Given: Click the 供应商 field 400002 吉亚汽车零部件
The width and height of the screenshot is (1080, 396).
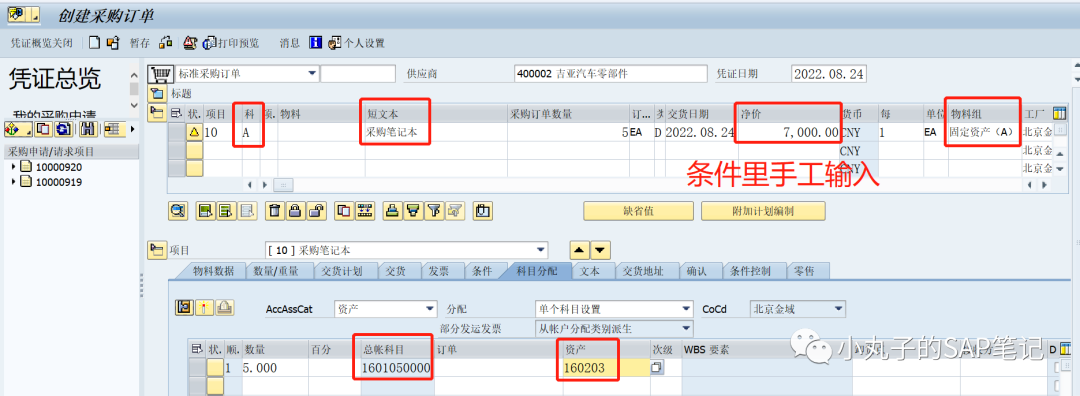Looking at the screenshot, I should 611,74.
